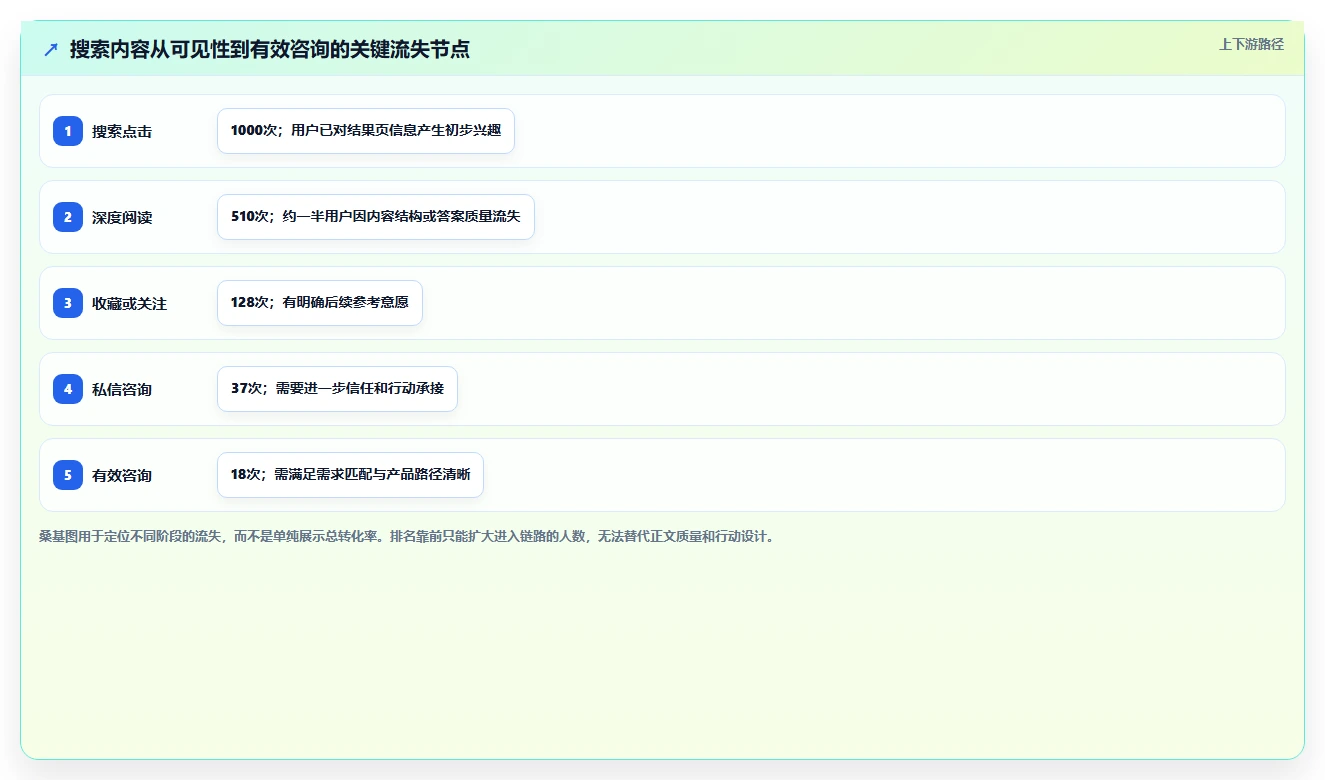Viewport: 1325px width, 780px height.
Task: Select the 收藏或关注 stage label
Action: [129, 303]
